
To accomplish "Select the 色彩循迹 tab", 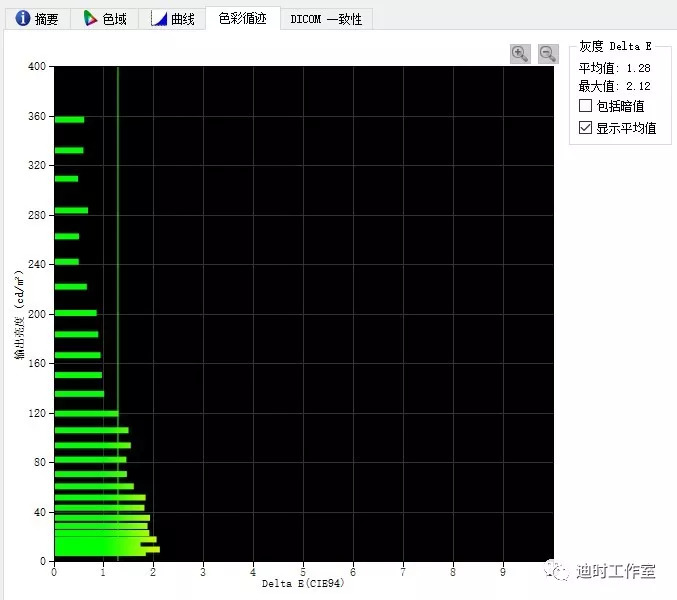I will (x=243, y=18).
